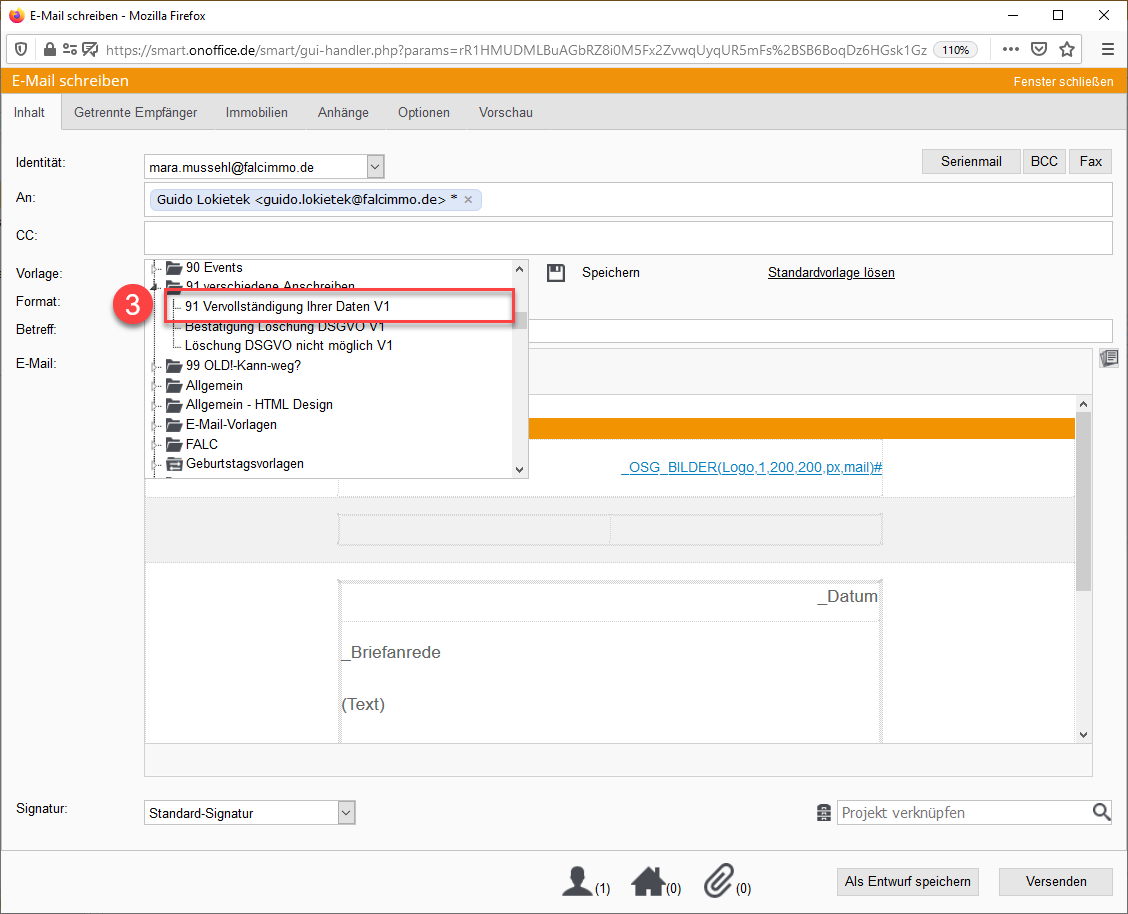Image resolution: width=1128 pixels, height=914 pixels.
Task: Click the house properties icon at bottom
Action: [648, 881]
